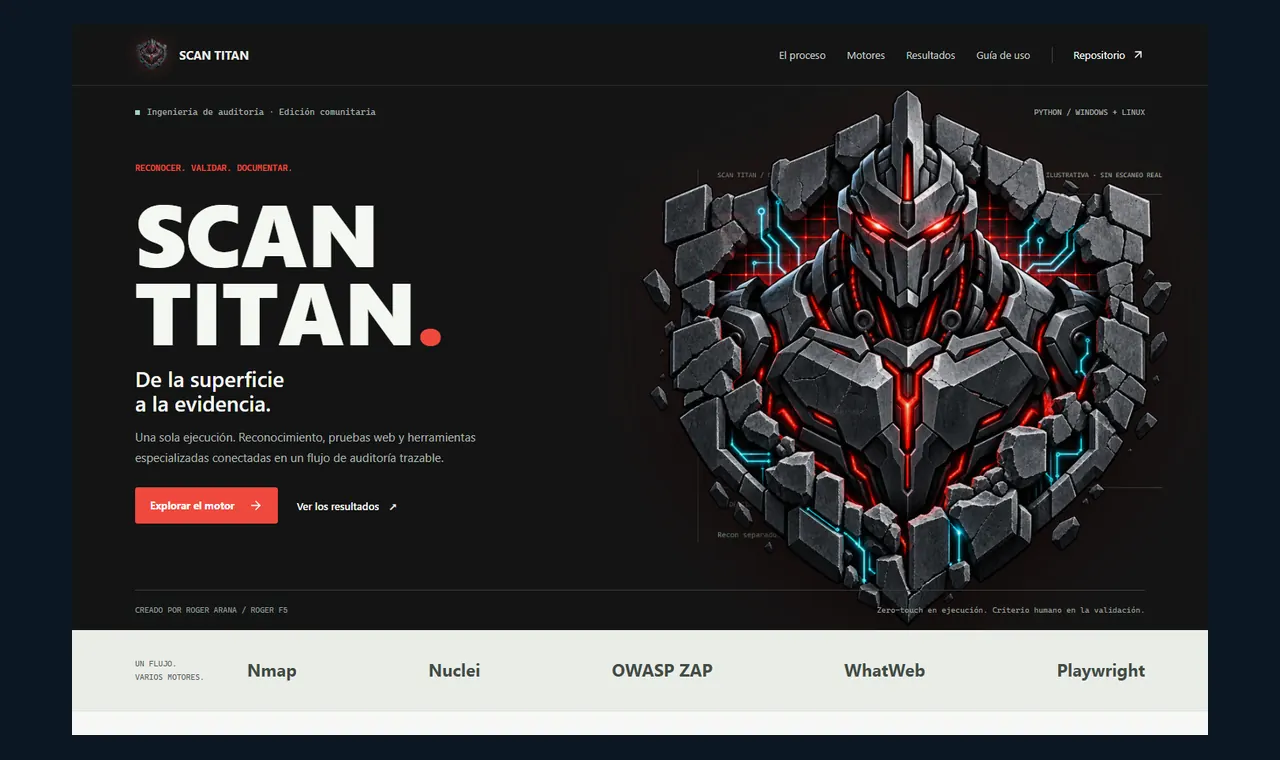This screenshot has height=760, width=1280.
Task: Select OWASP ZAP in the engines strip
Action: pos(662,671)
